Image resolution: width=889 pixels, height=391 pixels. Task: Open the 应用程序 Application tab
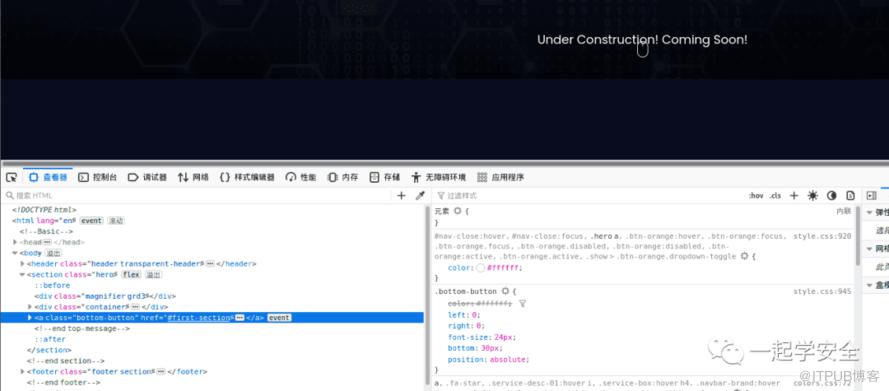501,177
